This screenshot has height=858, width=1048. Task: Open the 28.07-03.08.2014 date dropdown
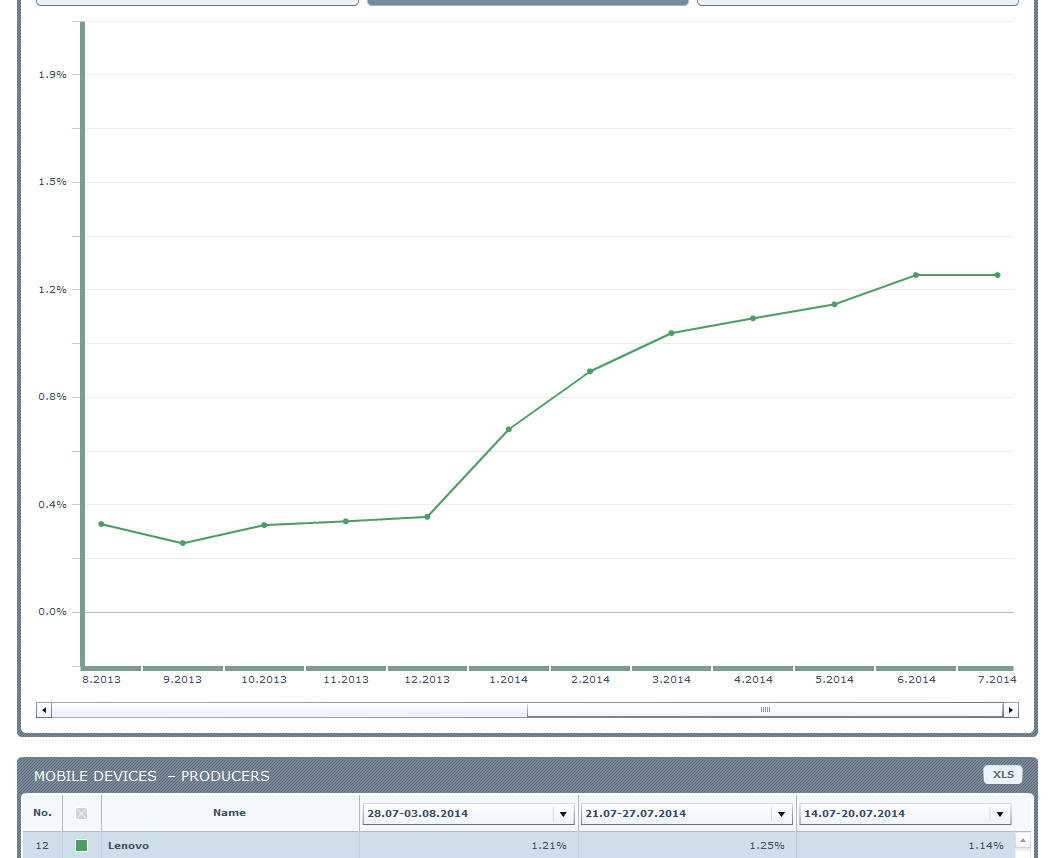pos(564,814)
